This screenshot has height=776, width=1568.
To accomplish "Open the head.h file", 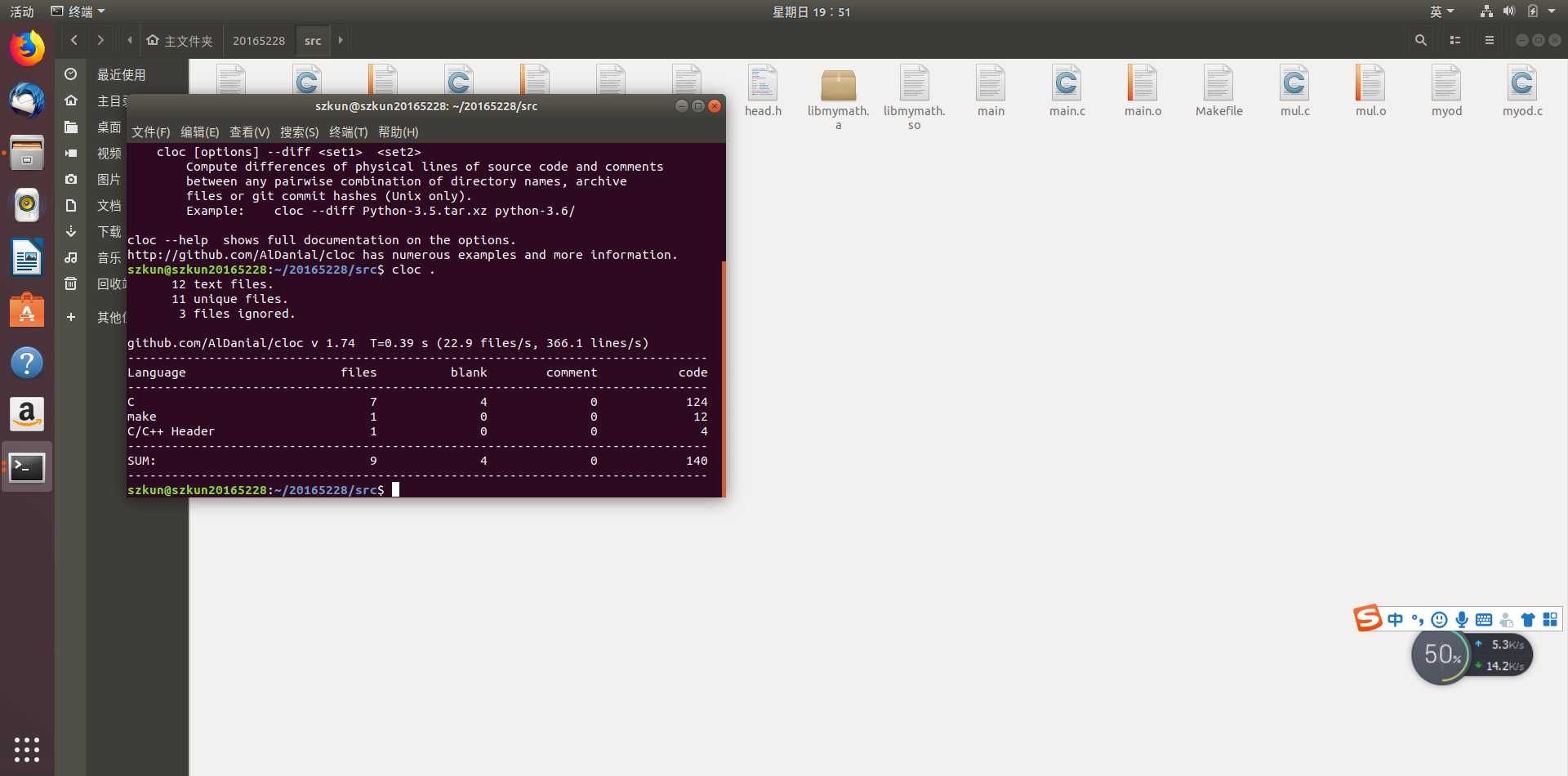I will tap(763, 91).
